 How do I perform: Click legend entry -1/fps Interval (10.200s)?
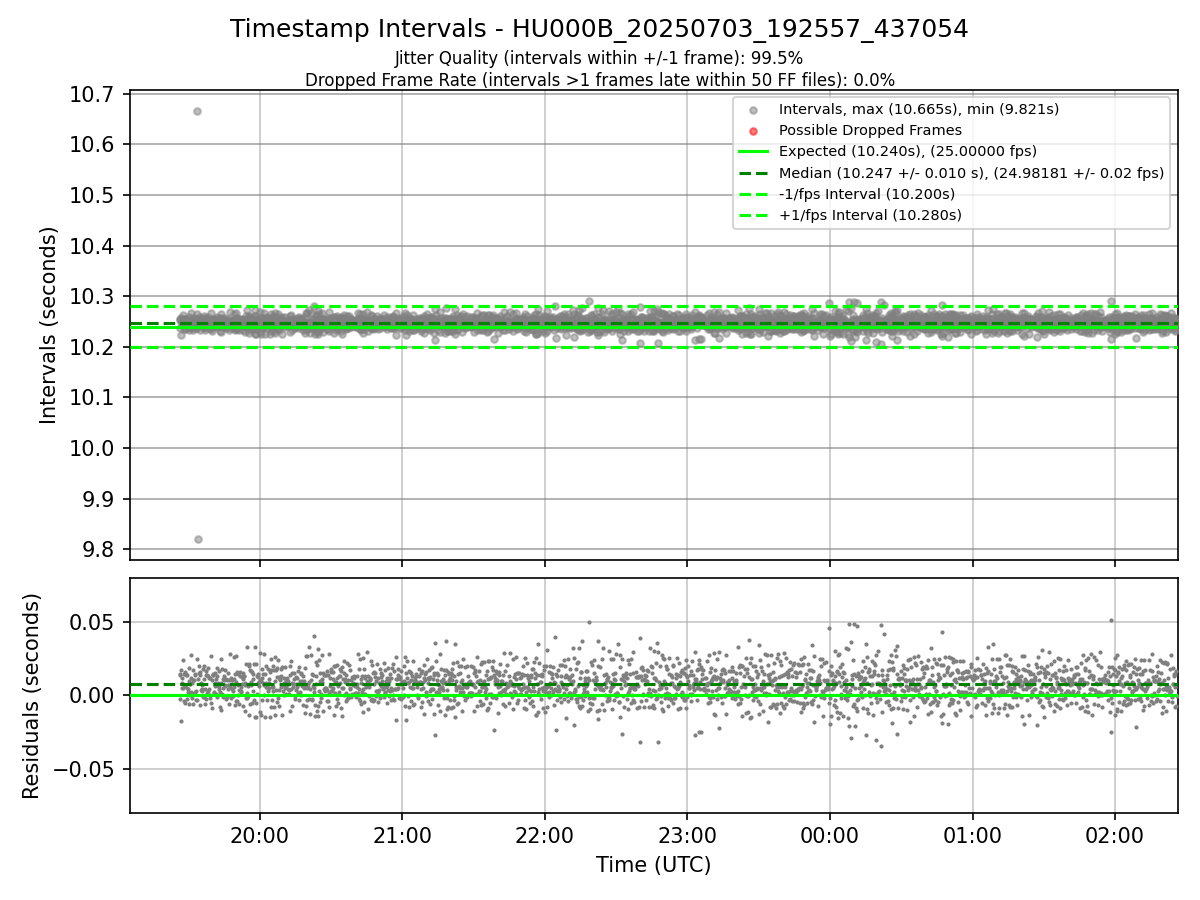tap(866, 194)
